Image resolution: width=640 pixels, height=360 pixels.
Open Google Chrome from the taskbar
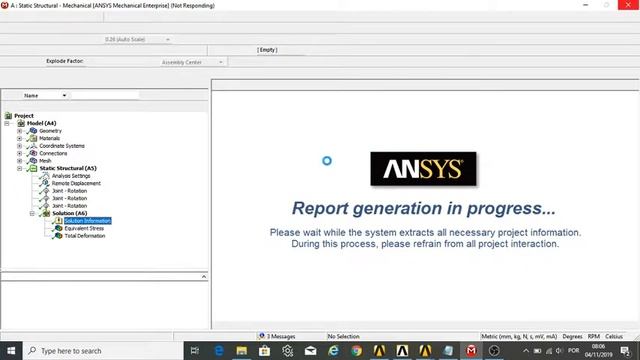pyautogui.click(x=356, y=351)
